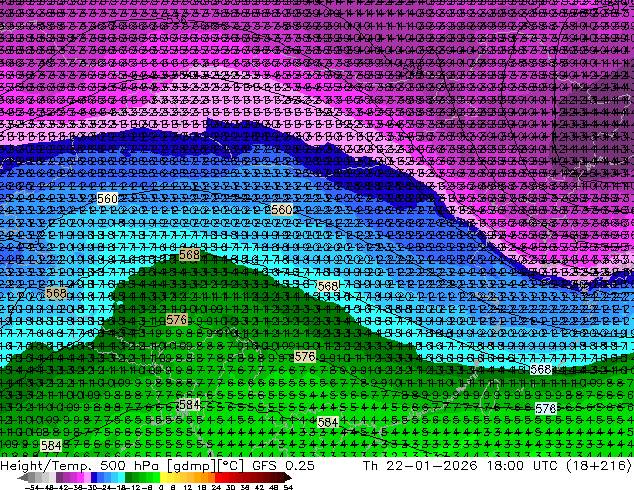
Task: Click the rightmost '576' contour label
Action: click(x=545, y=409)
